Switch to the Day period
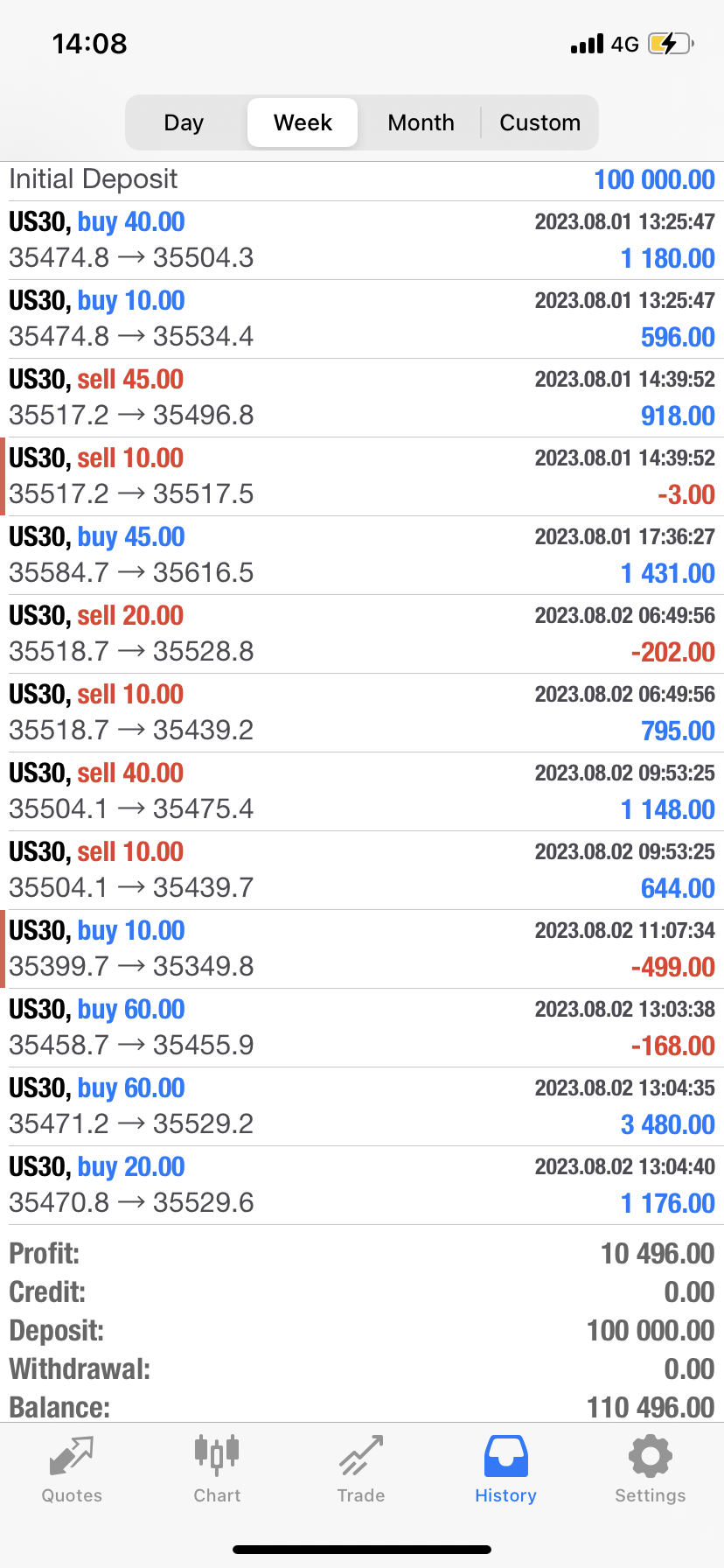 [184, 122]
